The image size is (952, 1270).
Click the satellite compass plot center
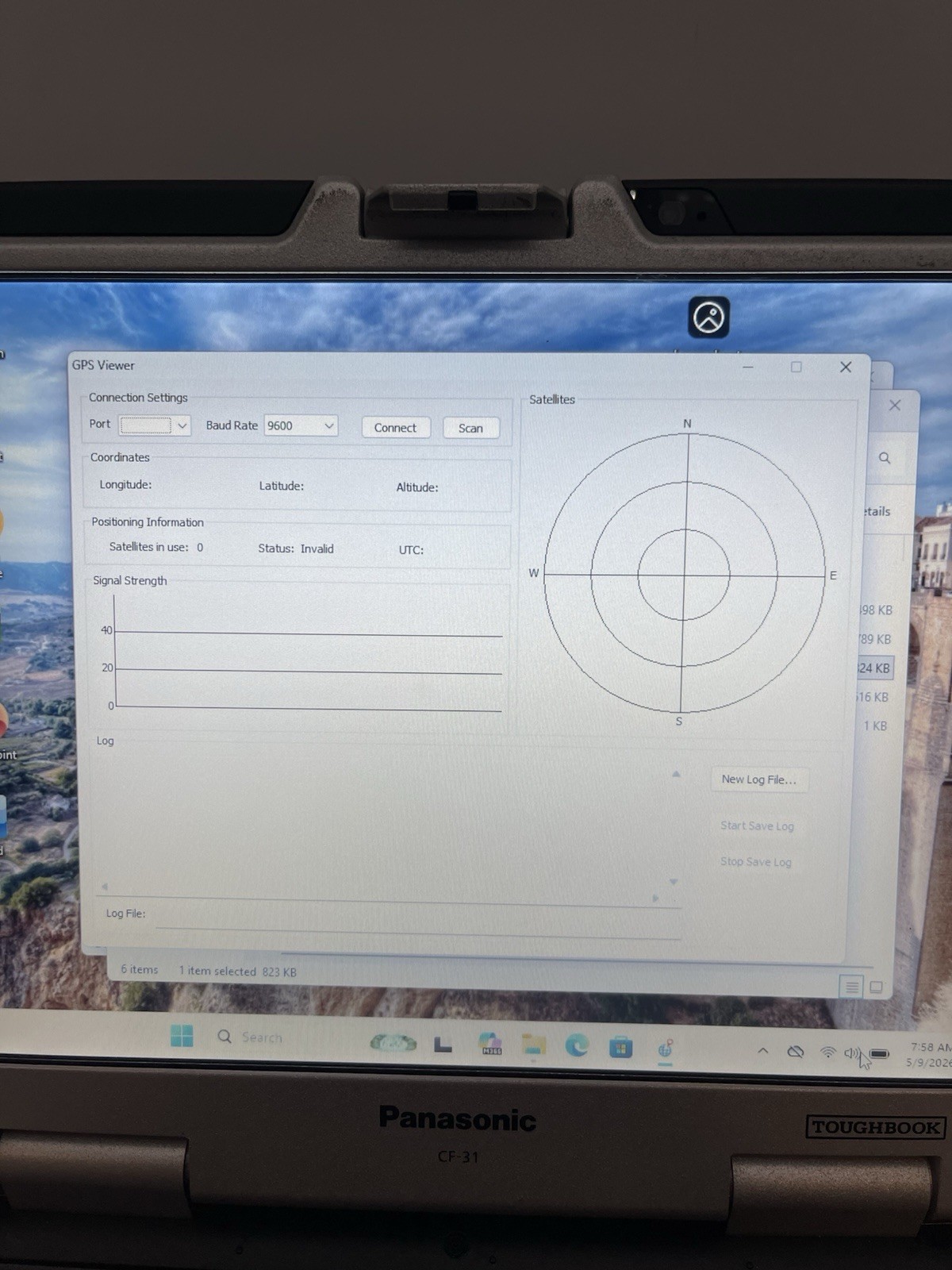[x=684, y=574]
